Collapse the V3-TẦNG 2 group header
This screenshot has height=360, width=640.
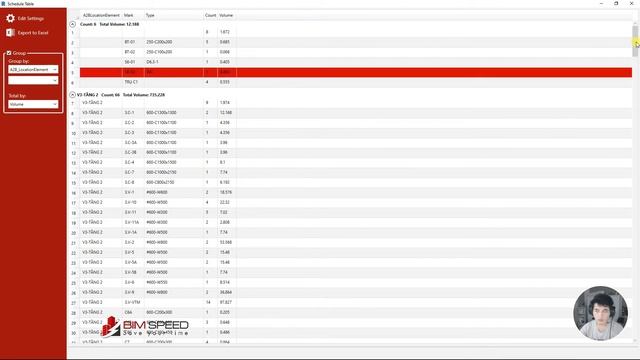click(x=73, y=95)
